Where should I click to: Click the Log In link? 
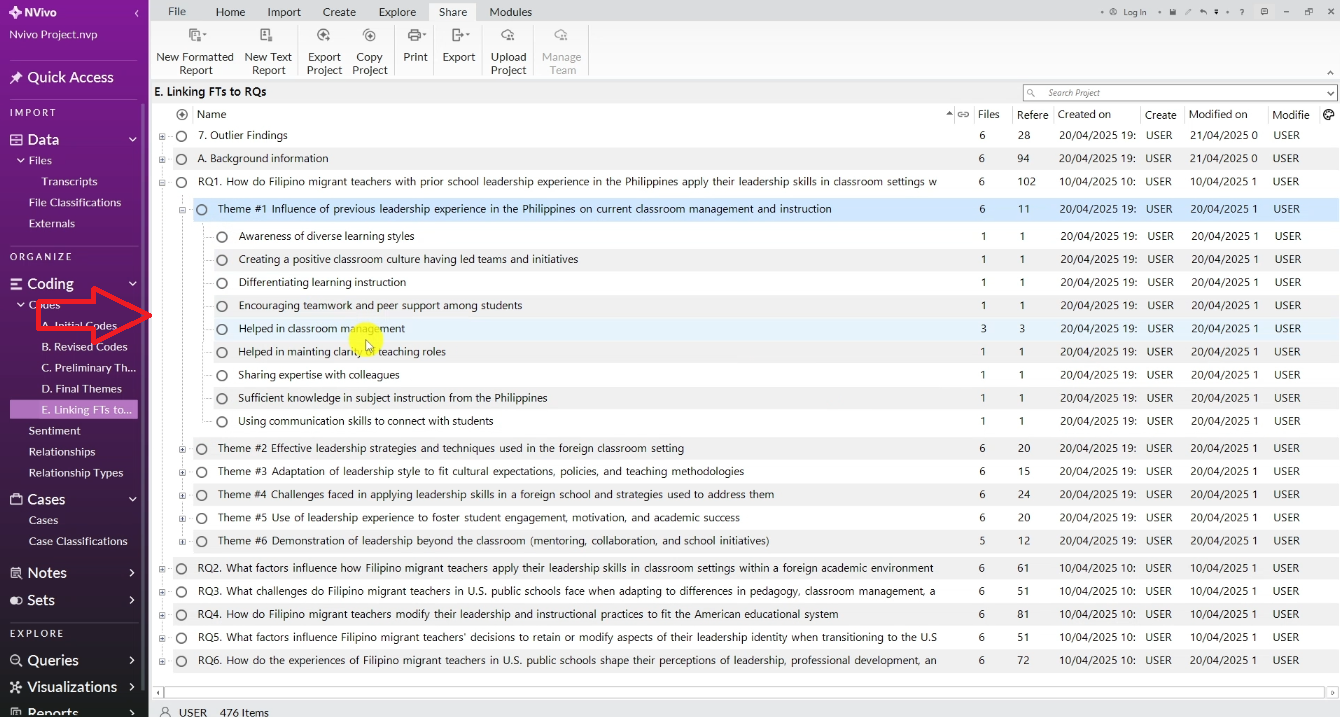pos(1135,12)
